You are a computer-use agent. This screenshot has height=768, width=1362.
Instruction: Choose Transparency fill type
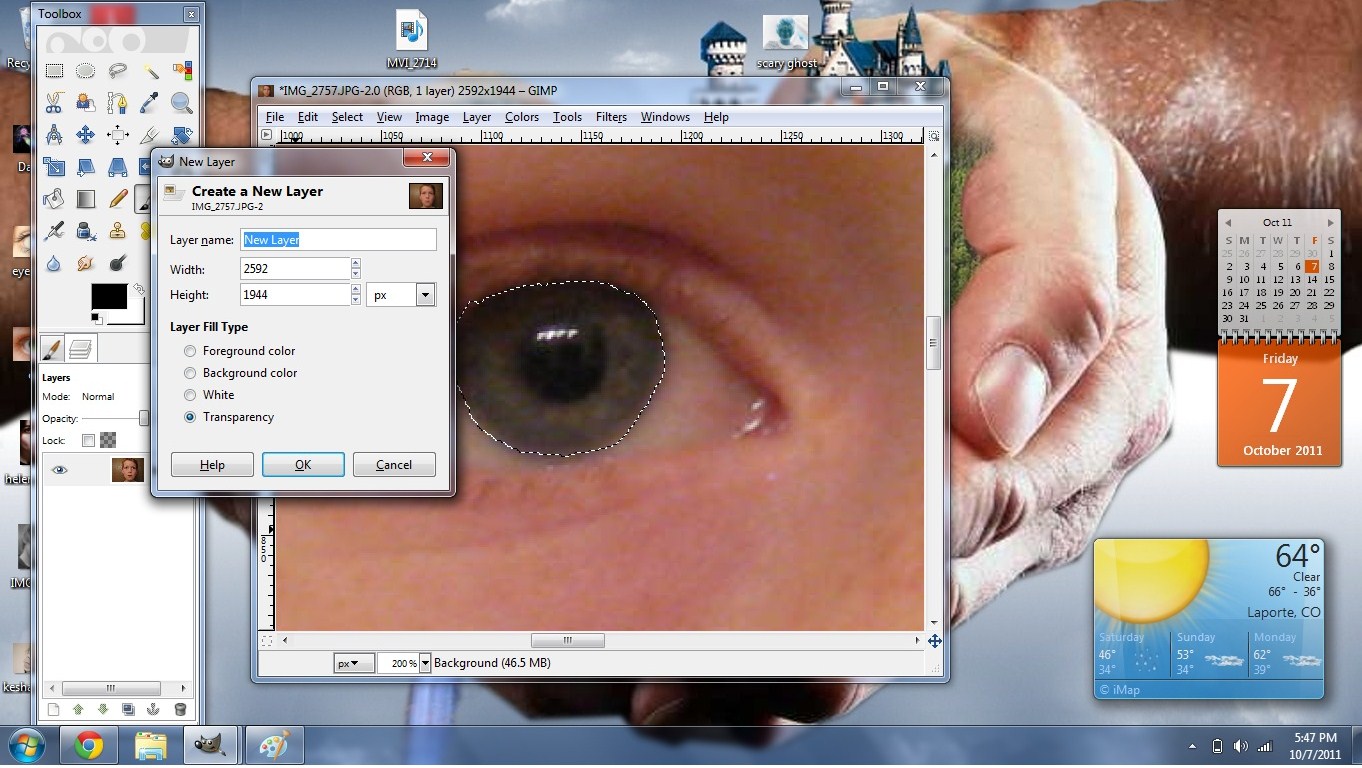pyautogui.click(x=190, y=417)
